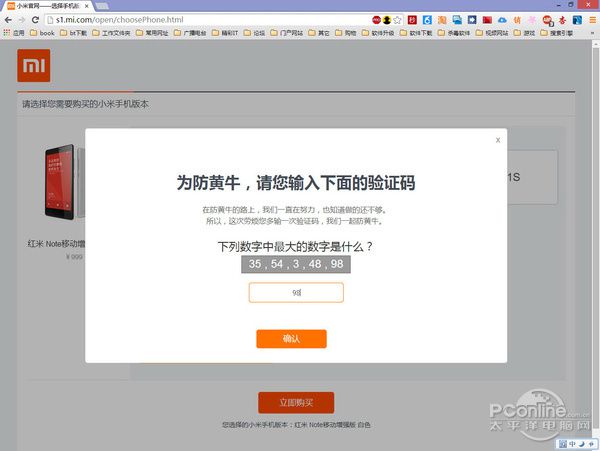600x451 pixels.
Task: Bookmark this page with the star icon
Action: tap(397, 19)
